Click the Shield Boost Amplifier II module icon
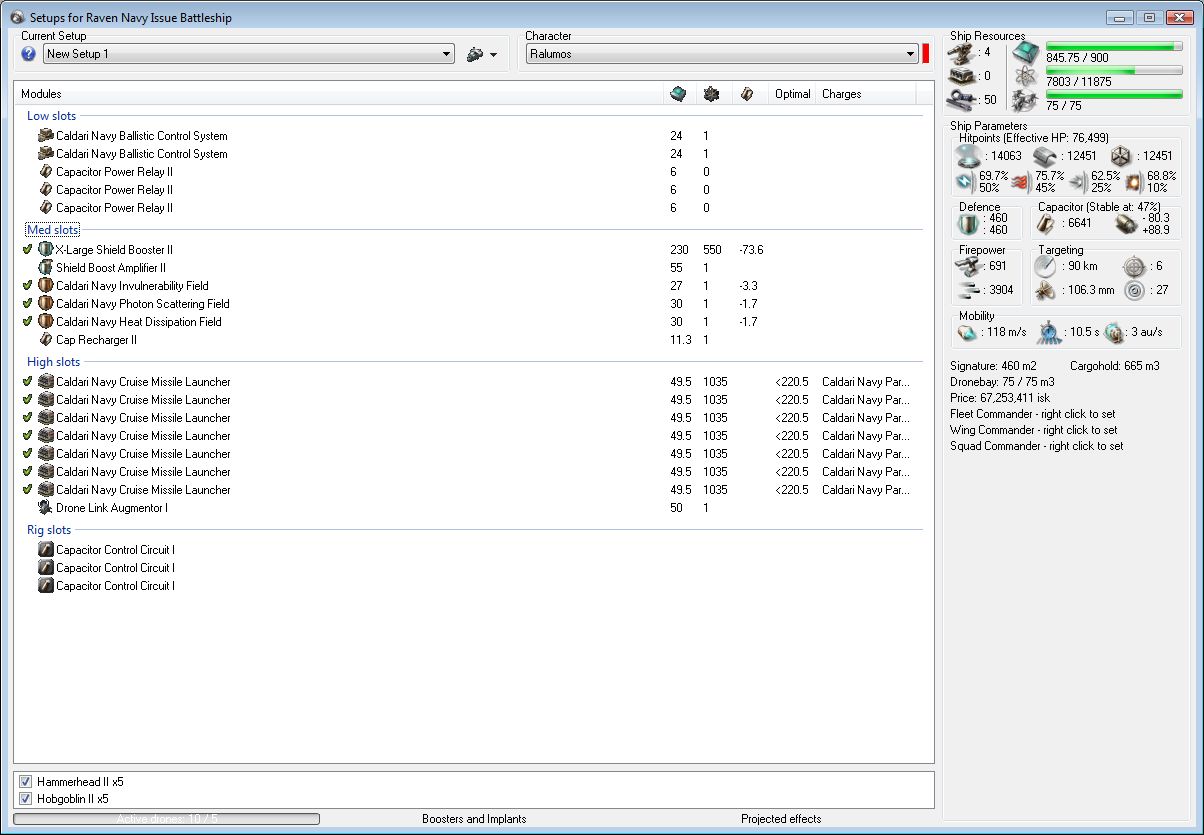The image size is (1204, 835). 45,268
